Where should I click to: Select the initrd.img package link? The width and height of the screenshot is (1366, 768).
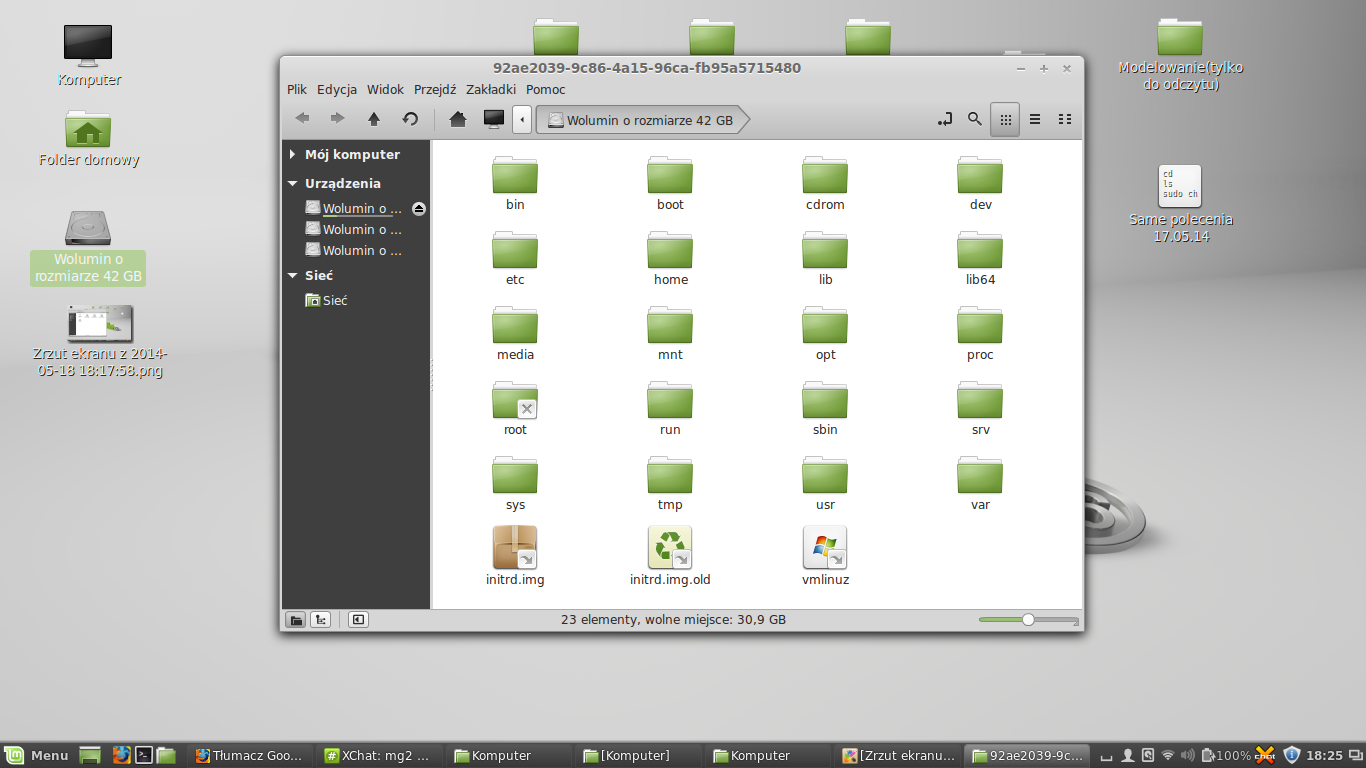click(x=515, y=556)
